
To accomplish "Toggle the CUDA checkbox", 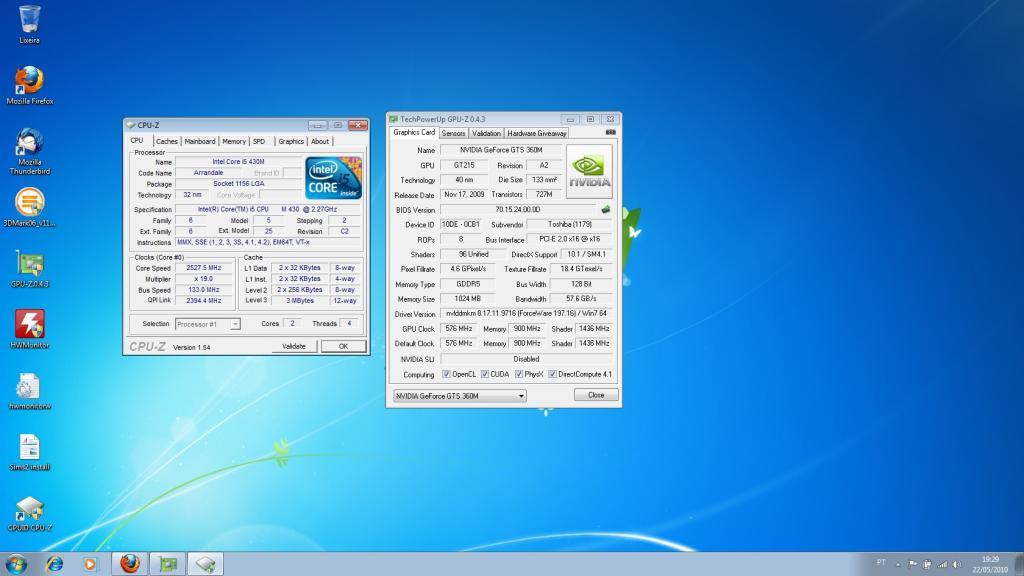I will pyautogui.click(x=485, y=374).
